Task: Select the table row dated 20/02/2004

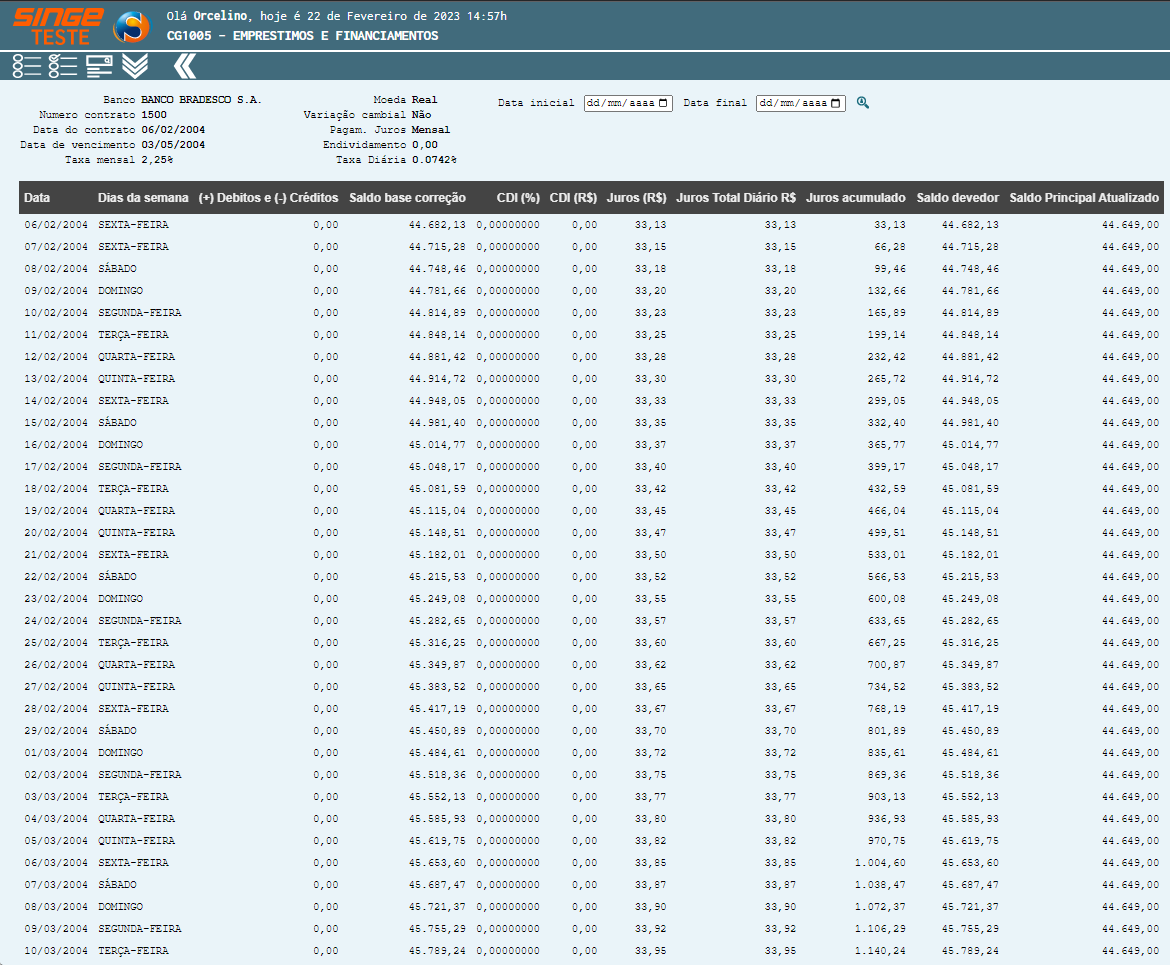Action: click(591, 533)
